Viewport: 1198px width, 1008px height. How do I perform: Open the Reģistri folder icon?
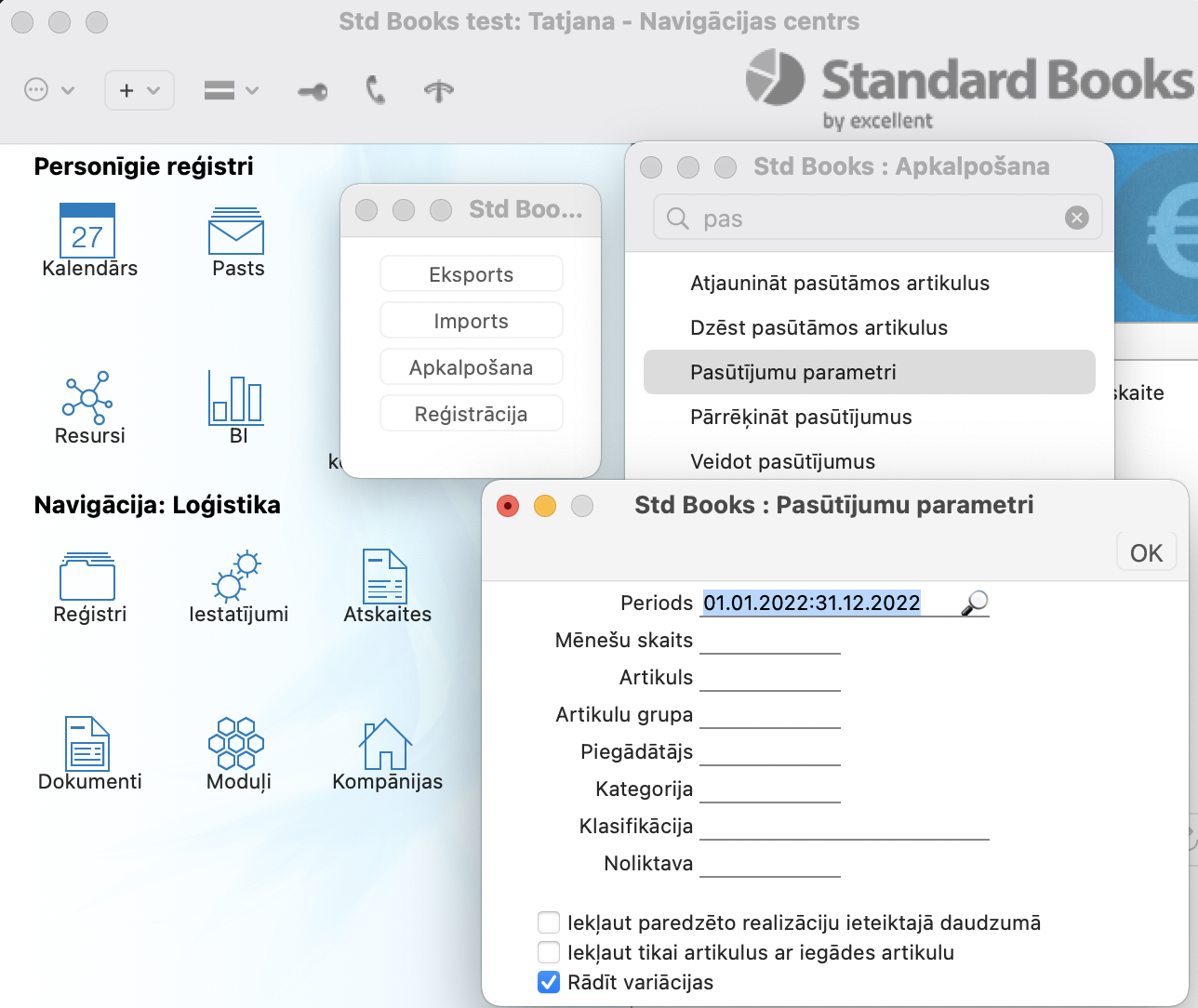[x=87, y=577]
